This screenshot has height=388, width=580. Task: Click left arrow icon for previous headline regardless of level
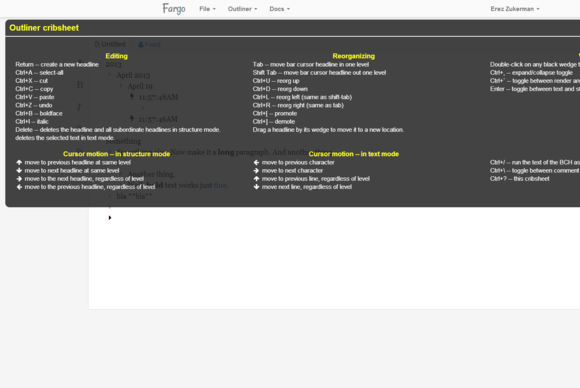(x=19, y=186)
